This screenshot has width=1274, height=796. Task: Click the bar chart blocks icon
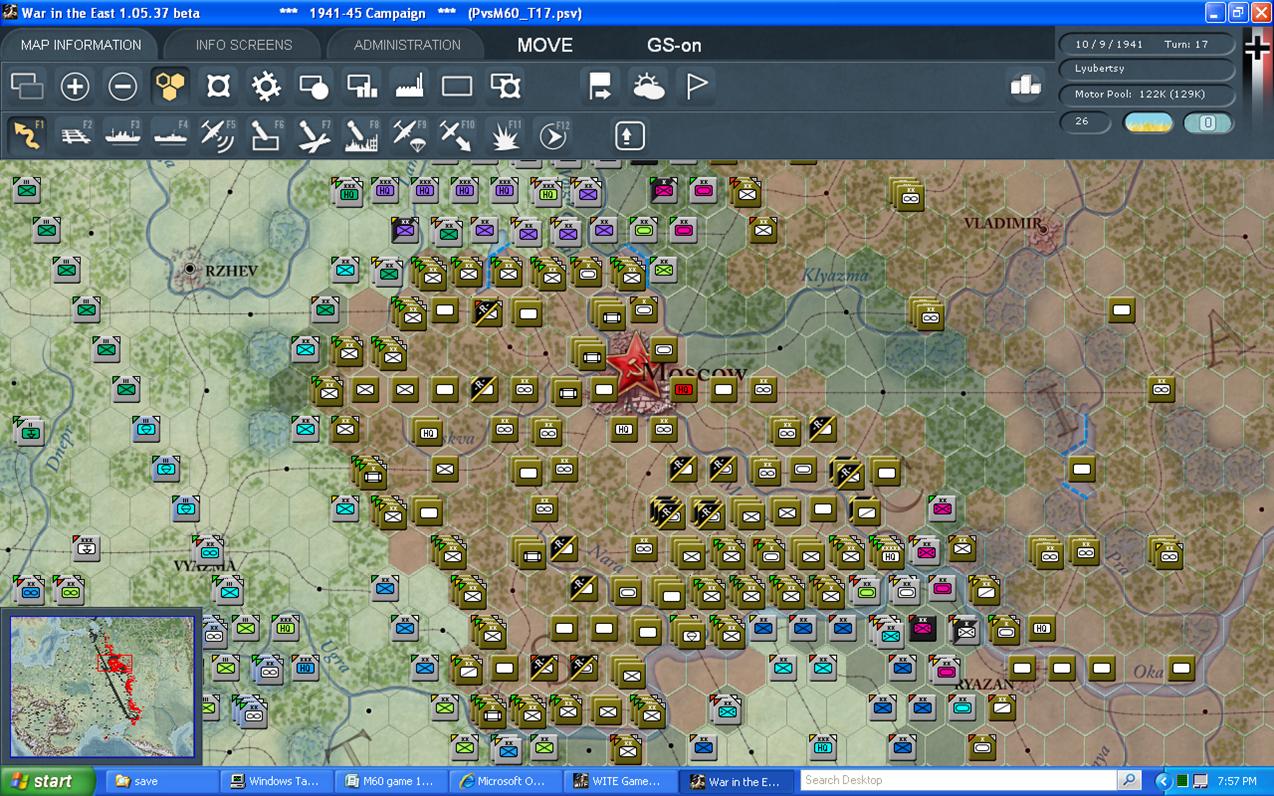(x=1025, y=86)
